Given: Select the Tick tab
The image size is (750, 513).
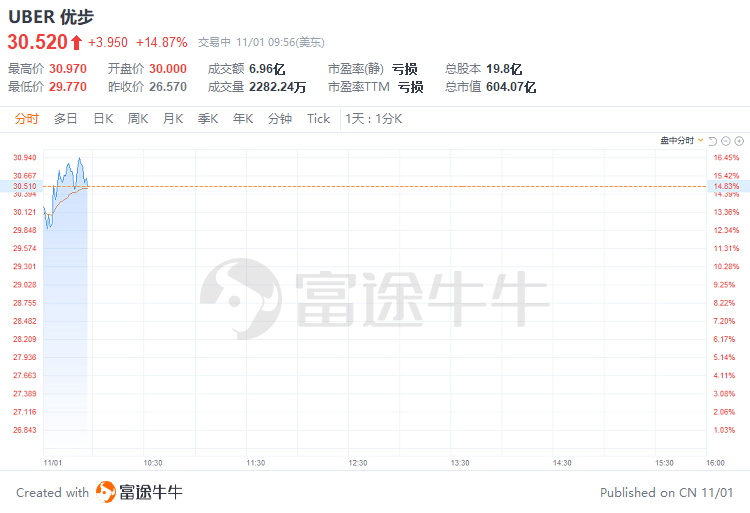Looking at the screenshot, I should [x=319, y=119].
